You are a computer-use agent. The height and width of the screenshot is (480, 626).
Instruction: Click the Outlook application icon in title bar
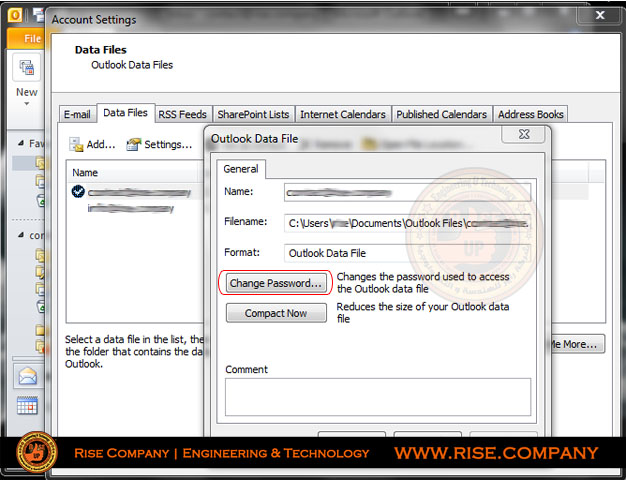point(15,15)
